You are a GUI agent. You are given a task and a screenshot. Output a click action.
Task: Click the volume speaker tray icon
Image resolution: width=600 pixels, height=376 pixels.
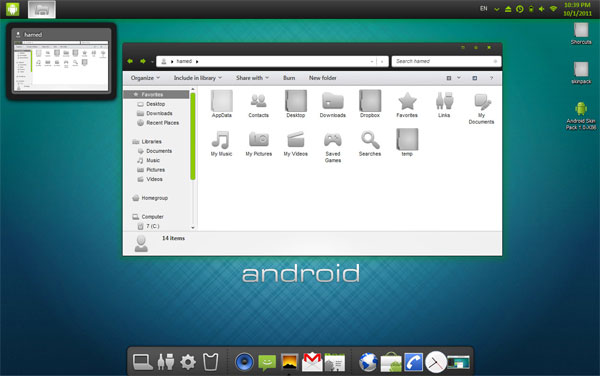(541, 9)
